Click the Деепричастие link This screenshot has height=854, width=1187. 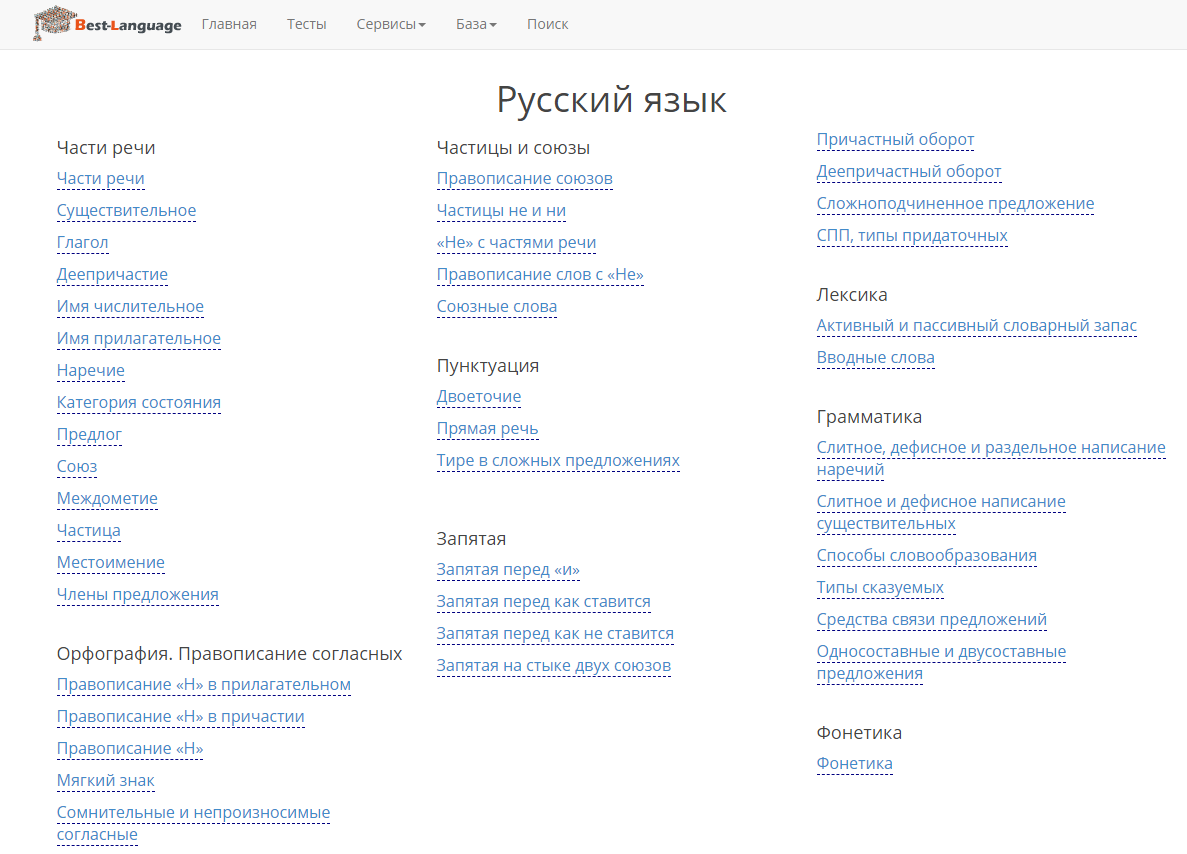pos(112,275)
